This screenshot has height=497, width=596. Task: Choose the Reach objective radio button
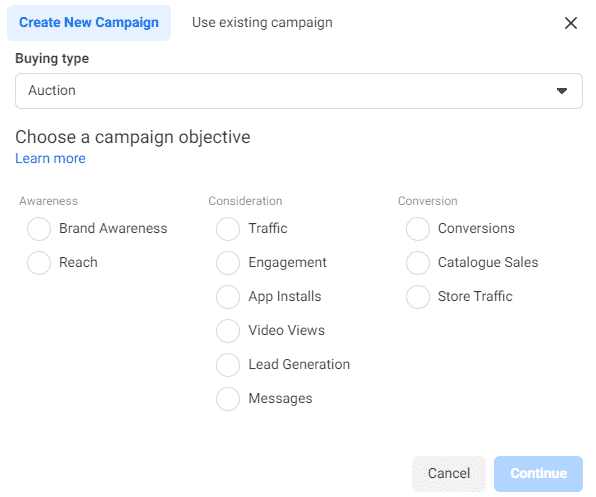point(39,263)
